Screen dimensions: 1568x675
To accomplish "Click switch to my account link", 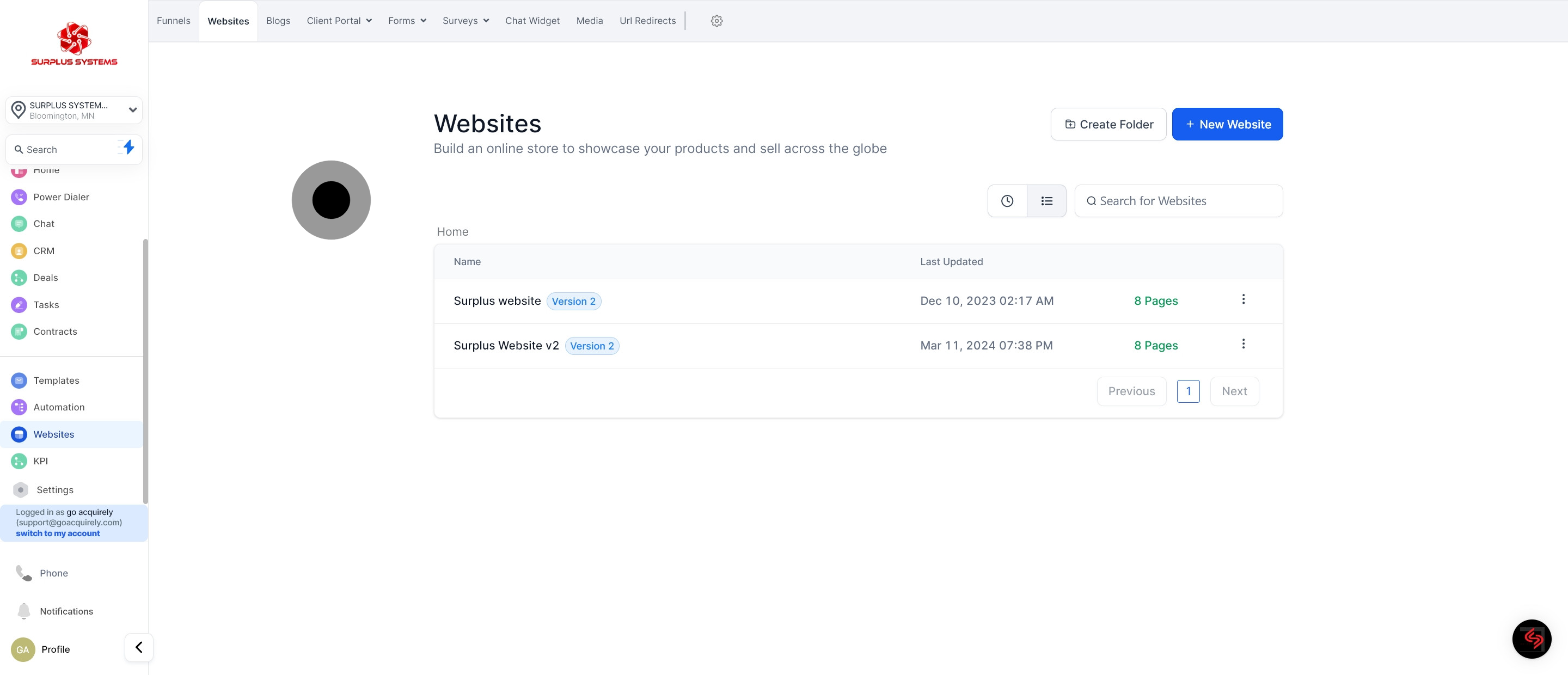I will tap(58, 533).
